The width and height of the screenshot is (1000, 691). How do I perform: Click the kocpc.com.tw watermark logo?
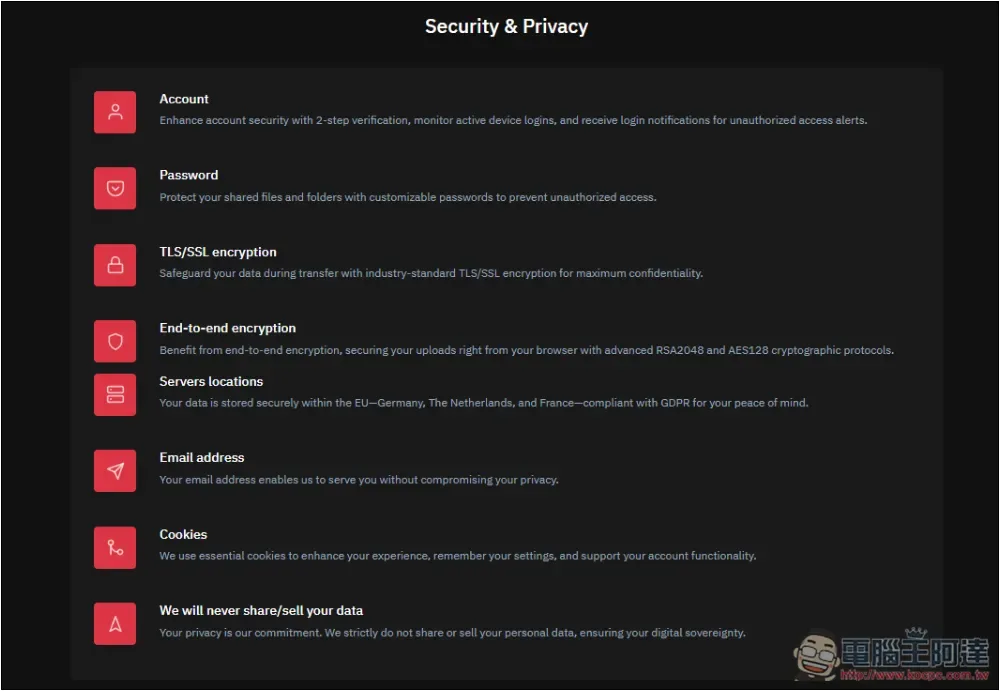pyautogui.click(x=892, y=655)
